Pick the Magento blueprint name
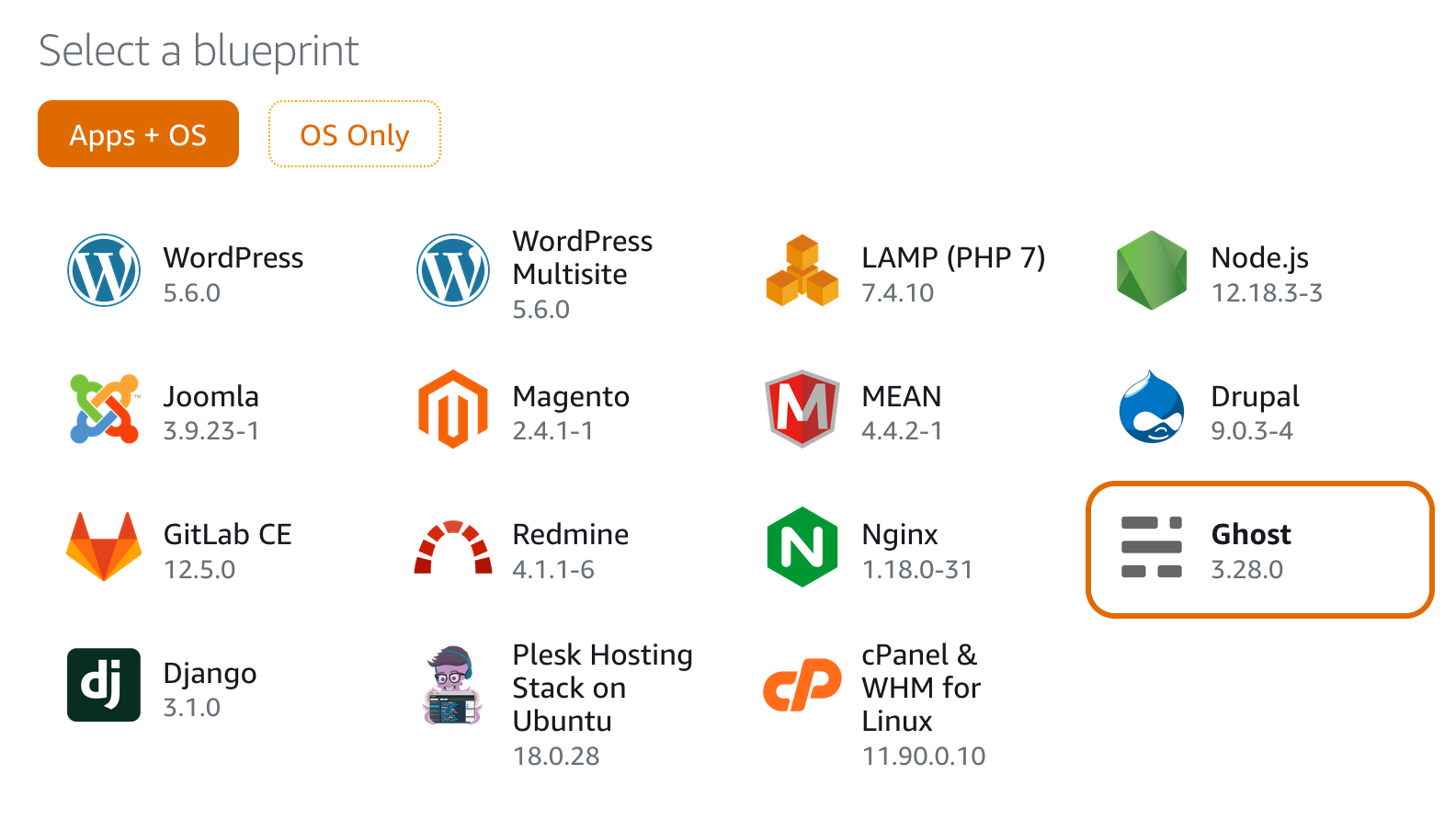The width and height of the screenshot is (1456, 820). [x=571, y=397]
